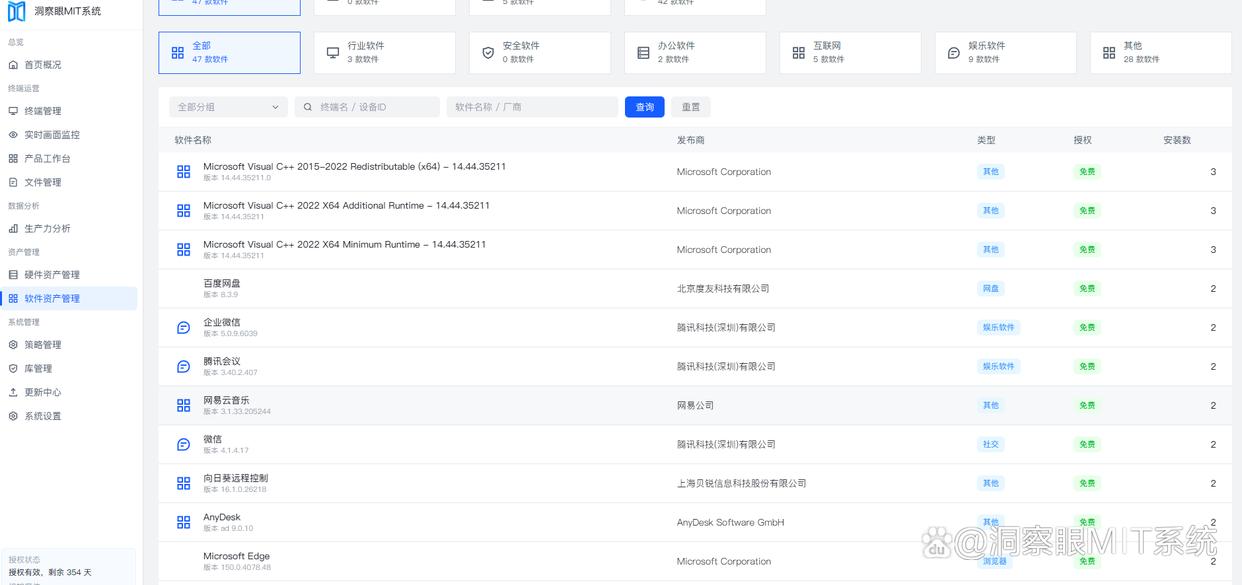Click the 重置 button

pyautogui.click(x=691, y=107)
